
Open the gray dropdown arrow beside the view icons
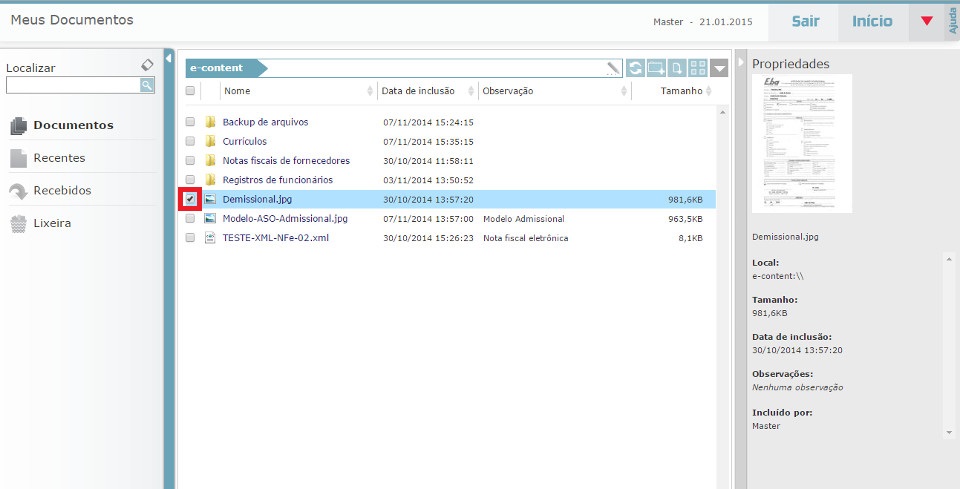click(720, 68)
